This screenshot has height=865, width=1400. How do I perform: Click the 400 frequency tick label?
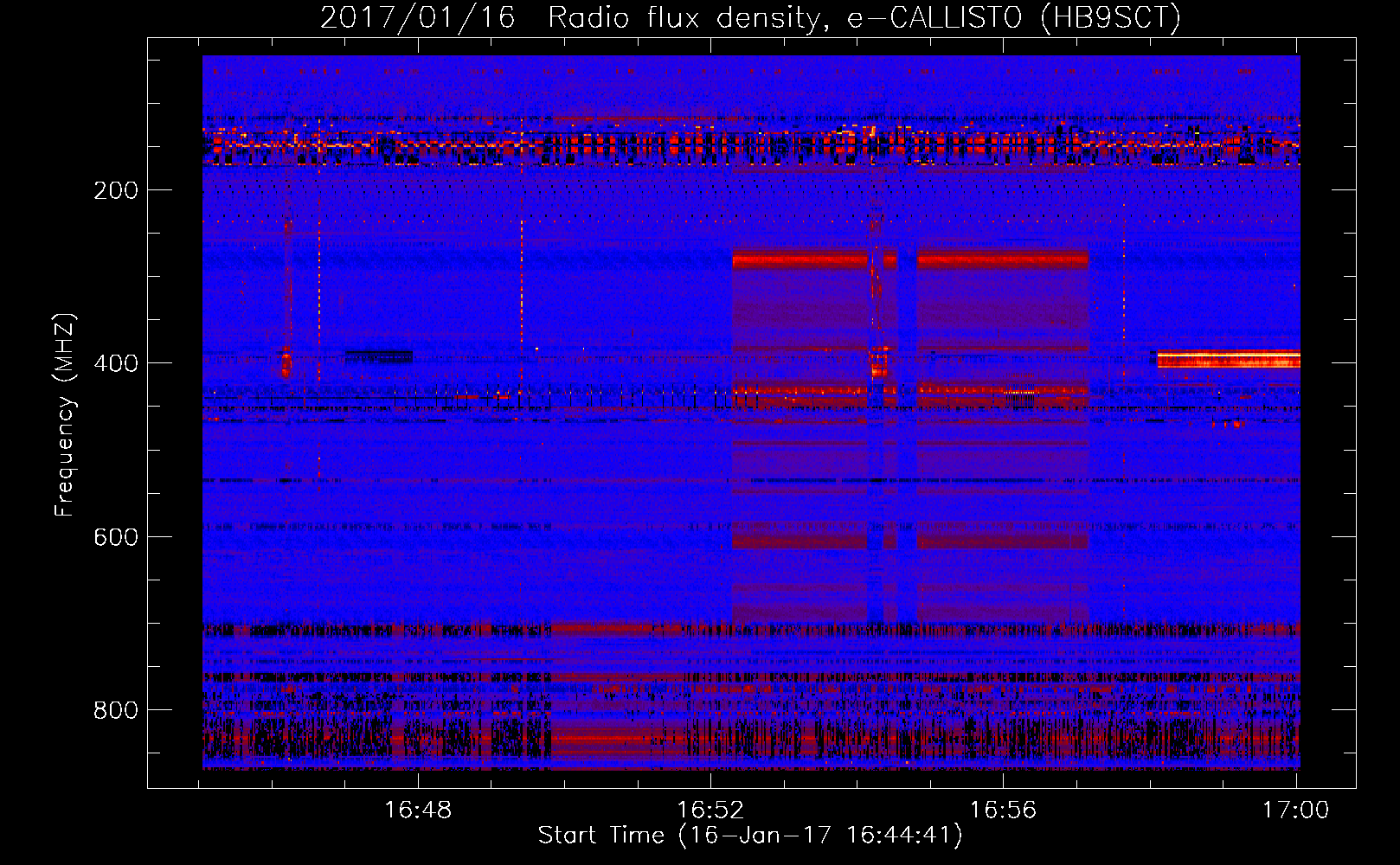tap(116, 363)
